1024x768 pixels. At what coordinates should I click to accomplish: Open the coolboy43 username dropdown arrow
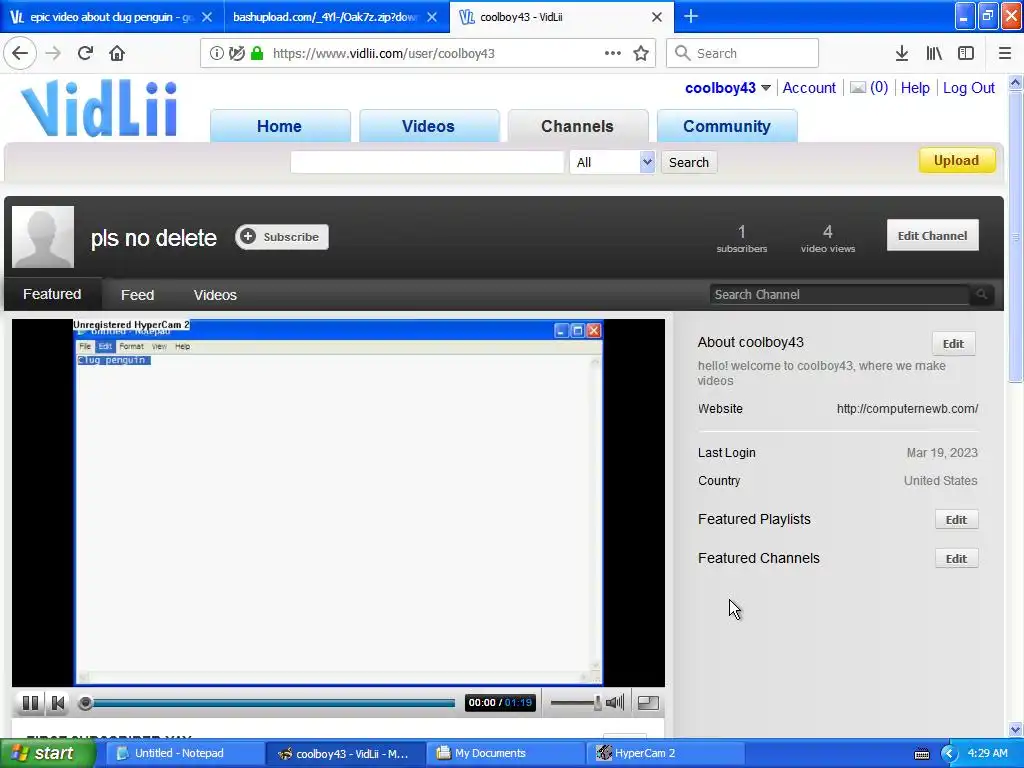pos(766,88)
